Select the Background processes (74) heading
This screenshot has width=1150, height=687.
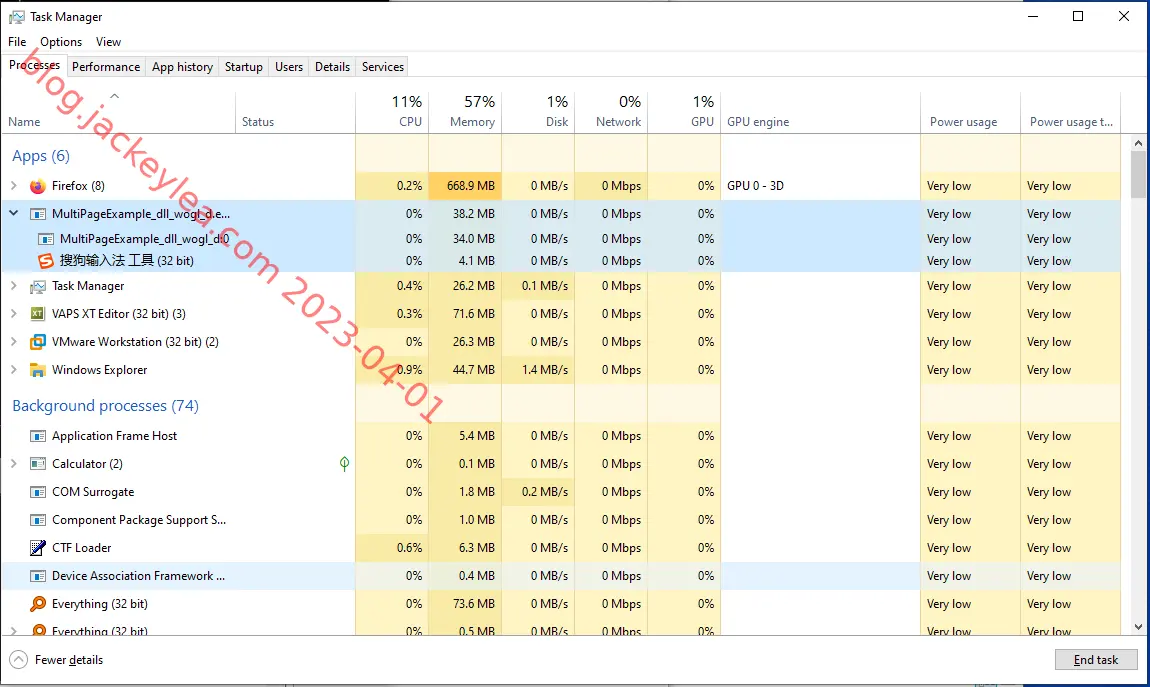pyautogui.click(x=106, y=406)
